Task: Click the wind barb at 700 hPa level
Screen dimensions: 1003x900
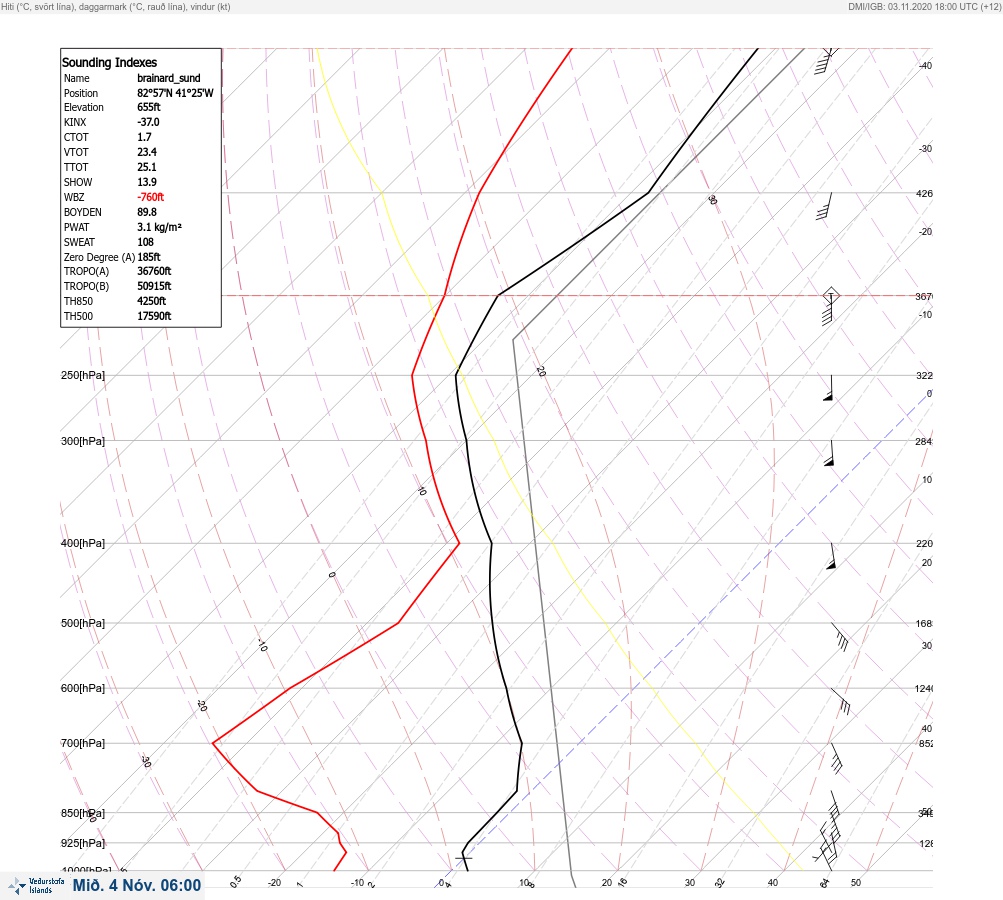Action: tap(836, 758)
